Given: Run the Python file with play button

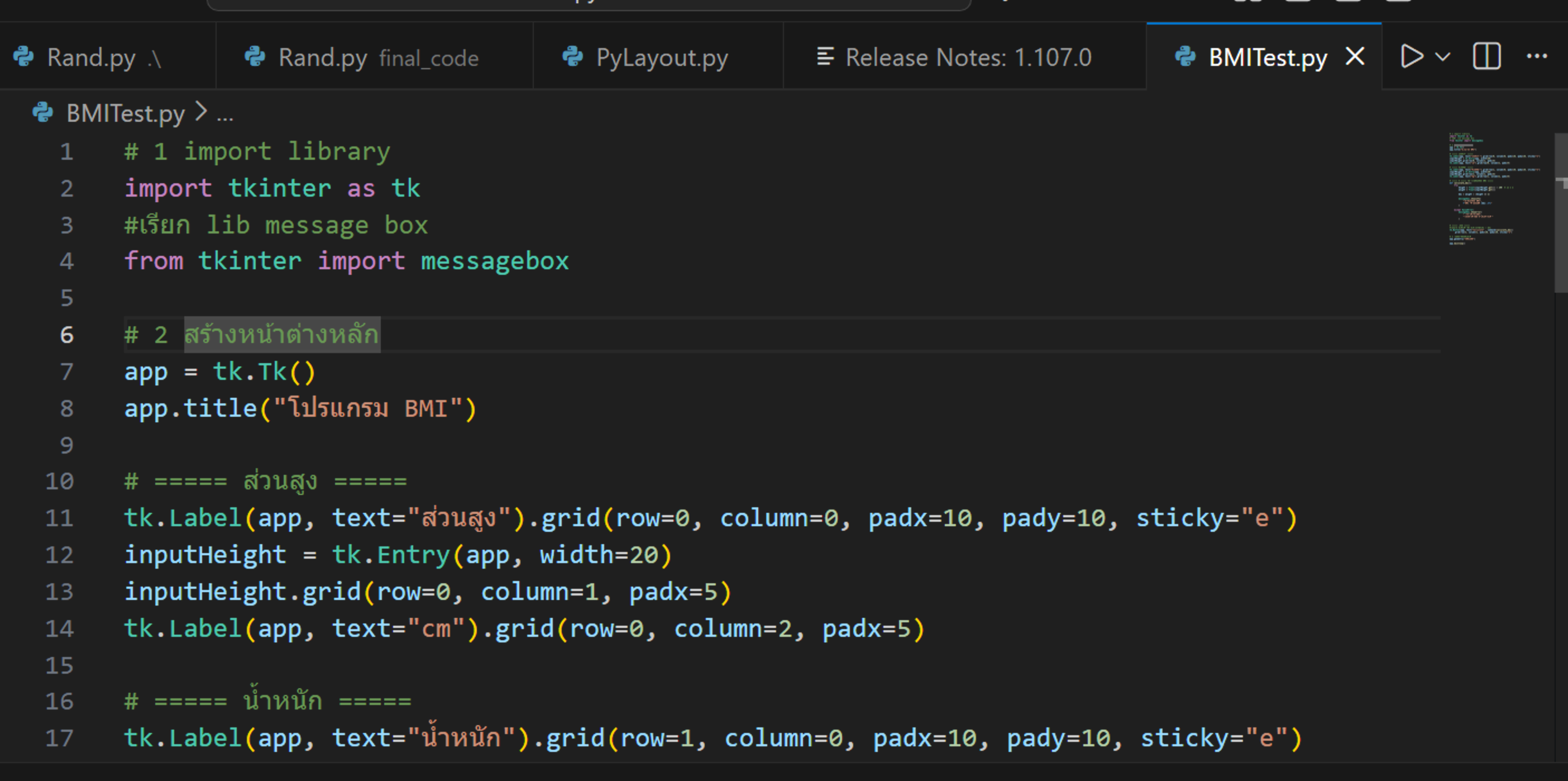Looking at the screenshot, I should click(1411, 56).
